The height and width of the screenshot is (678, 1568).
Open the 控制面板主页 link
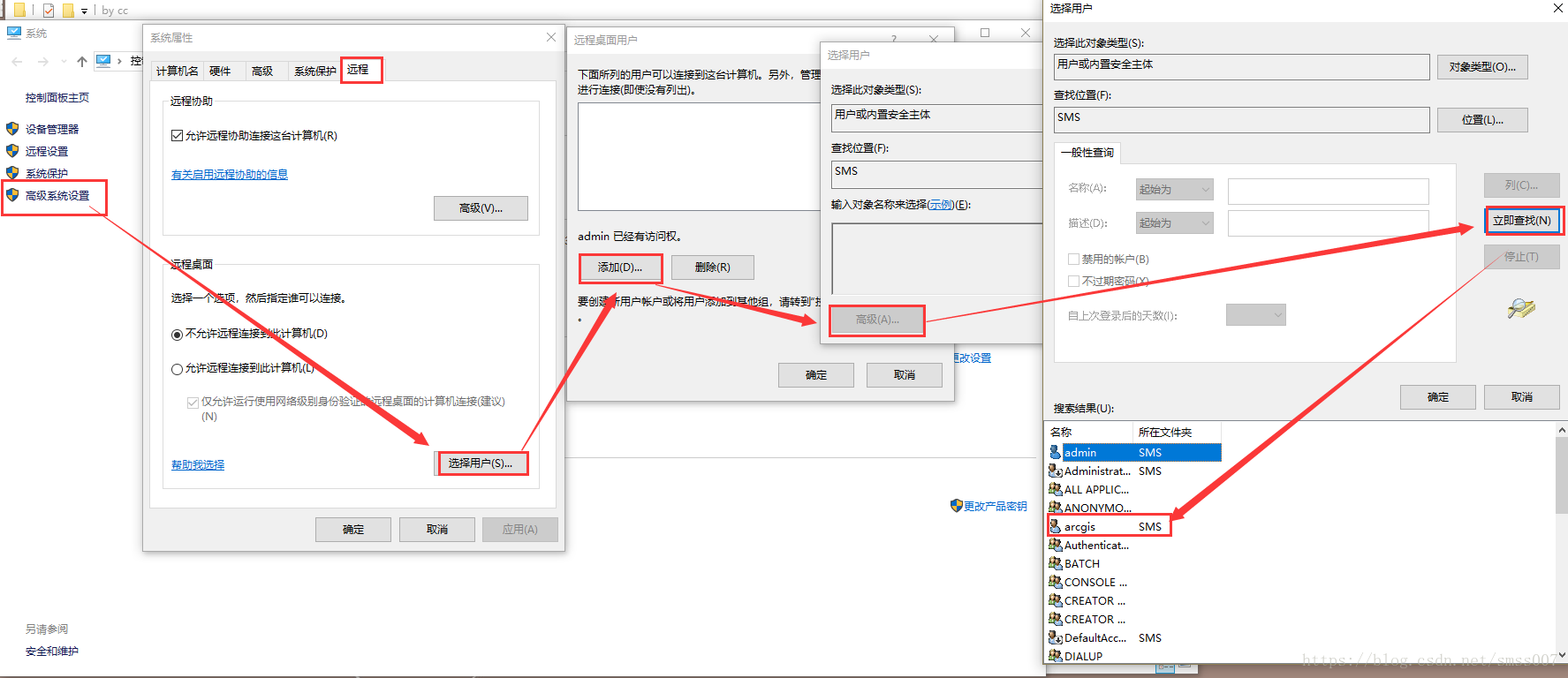57,97
